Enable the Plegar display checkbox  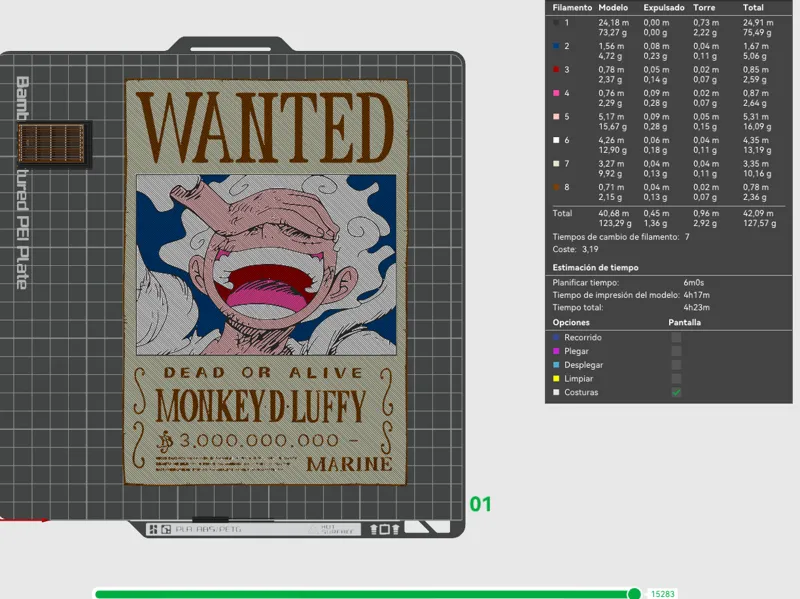676,351
